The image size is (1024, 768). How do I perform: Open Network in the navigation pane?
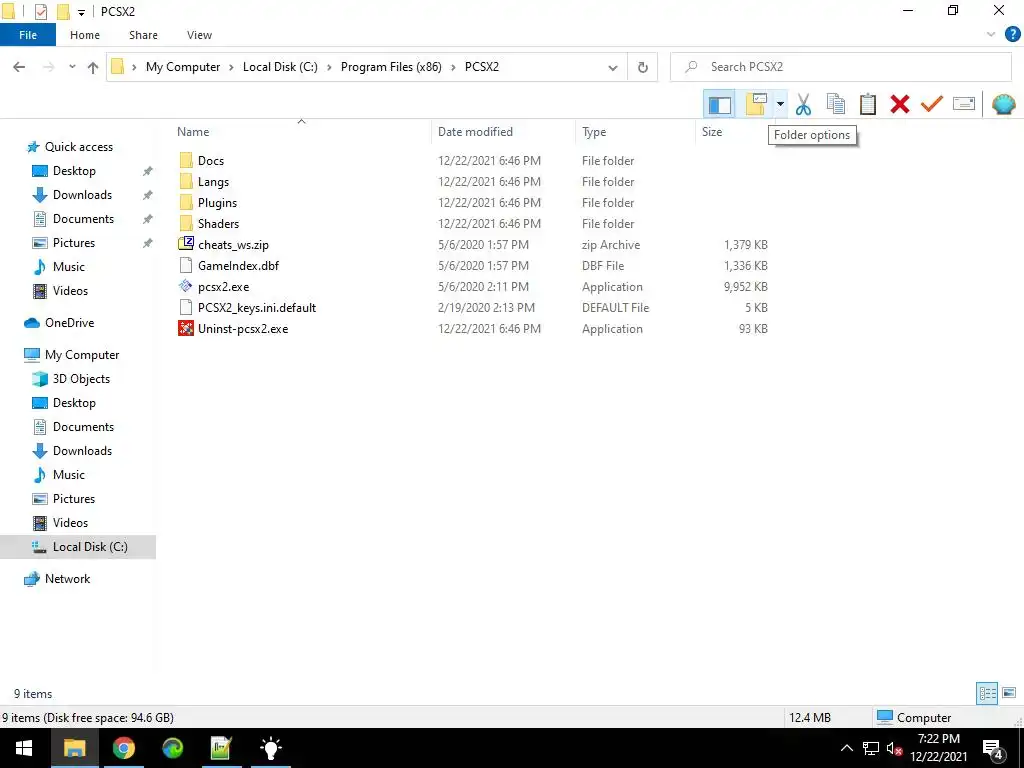[x=67, y=579]
